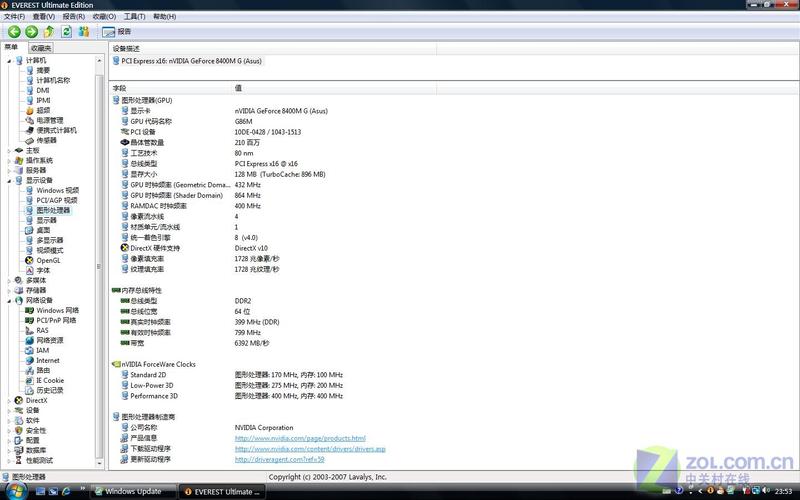Click the 历史记录 history icon
This screenshot has height=500, width=800.
coord(30,390)
